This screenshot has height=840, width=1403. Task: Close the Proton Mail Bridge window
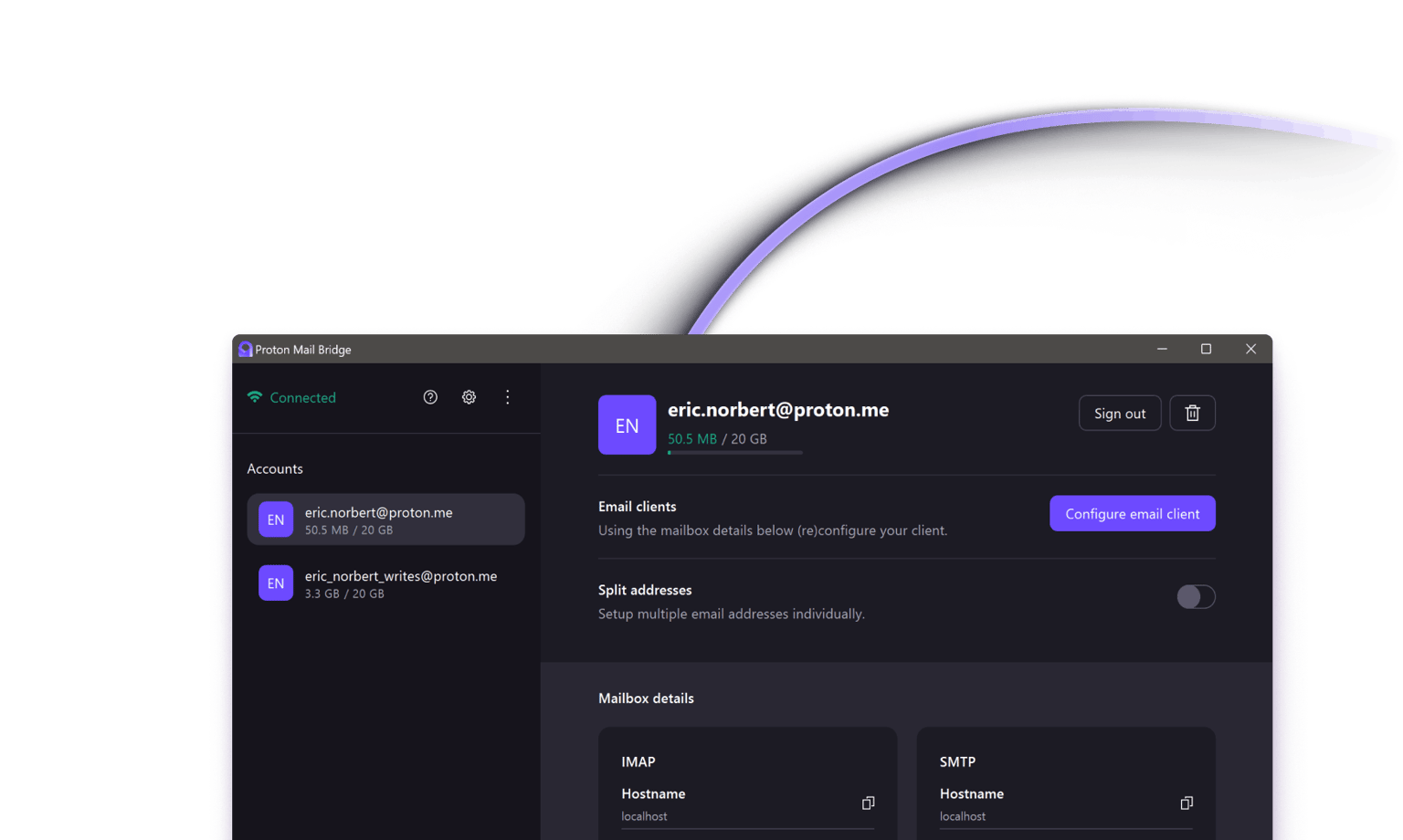tap(1250, 350)
